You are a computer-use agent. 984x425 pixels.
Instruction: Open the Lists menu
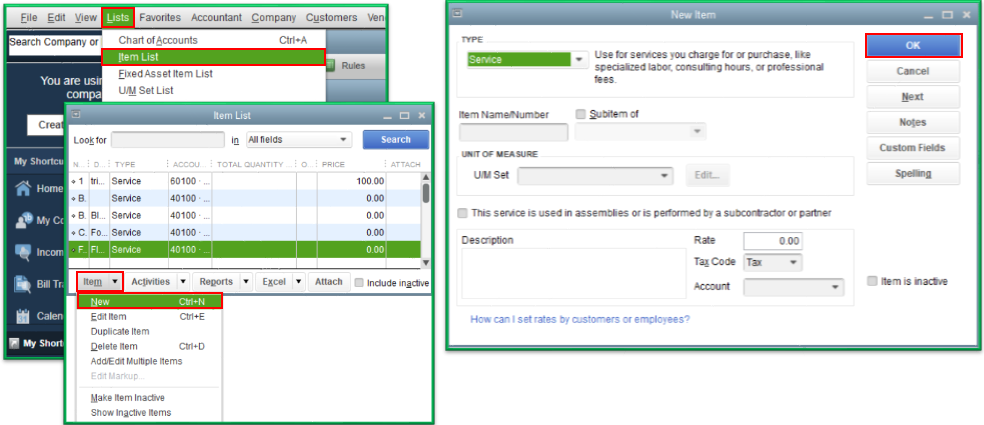coord(117,18)
